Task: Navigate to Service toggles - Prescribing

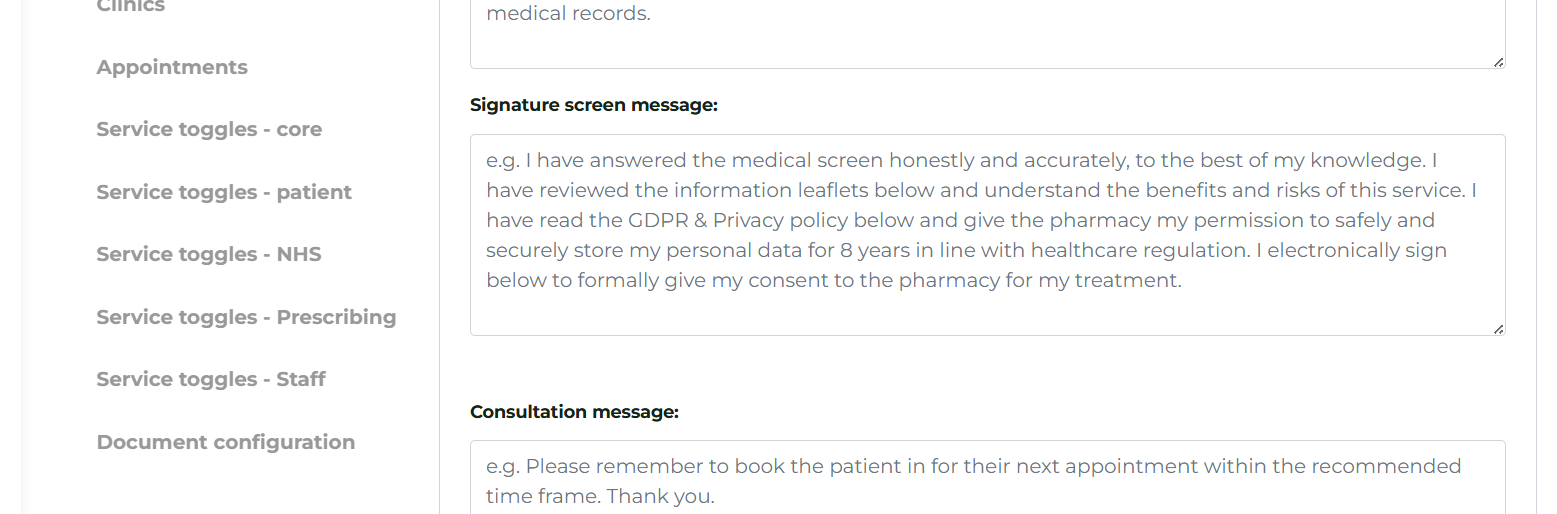Action: [246, 317]
